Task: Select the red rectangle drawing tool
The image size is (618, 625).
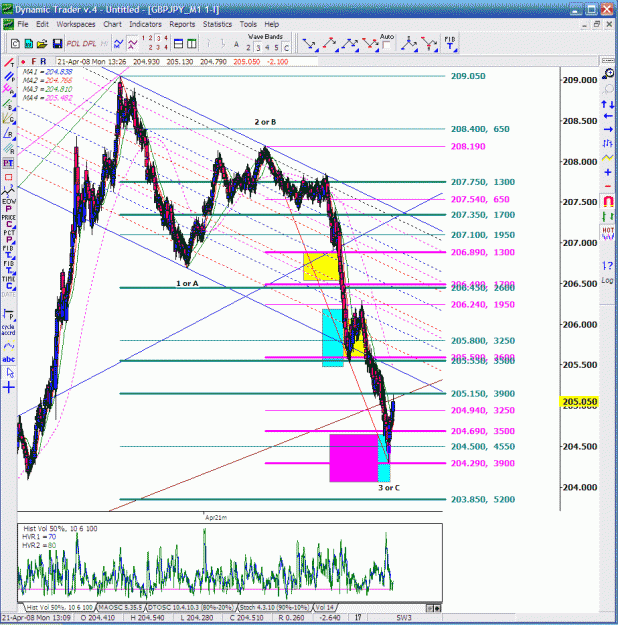Action: click(8, 177)
